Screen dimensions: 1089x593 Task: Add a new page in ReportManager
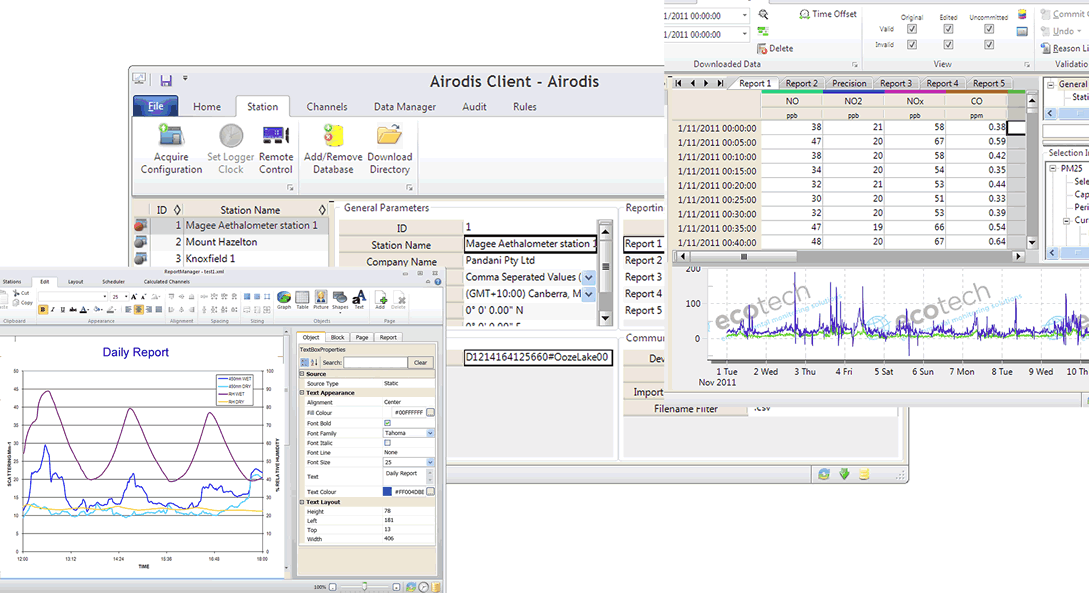381,298
